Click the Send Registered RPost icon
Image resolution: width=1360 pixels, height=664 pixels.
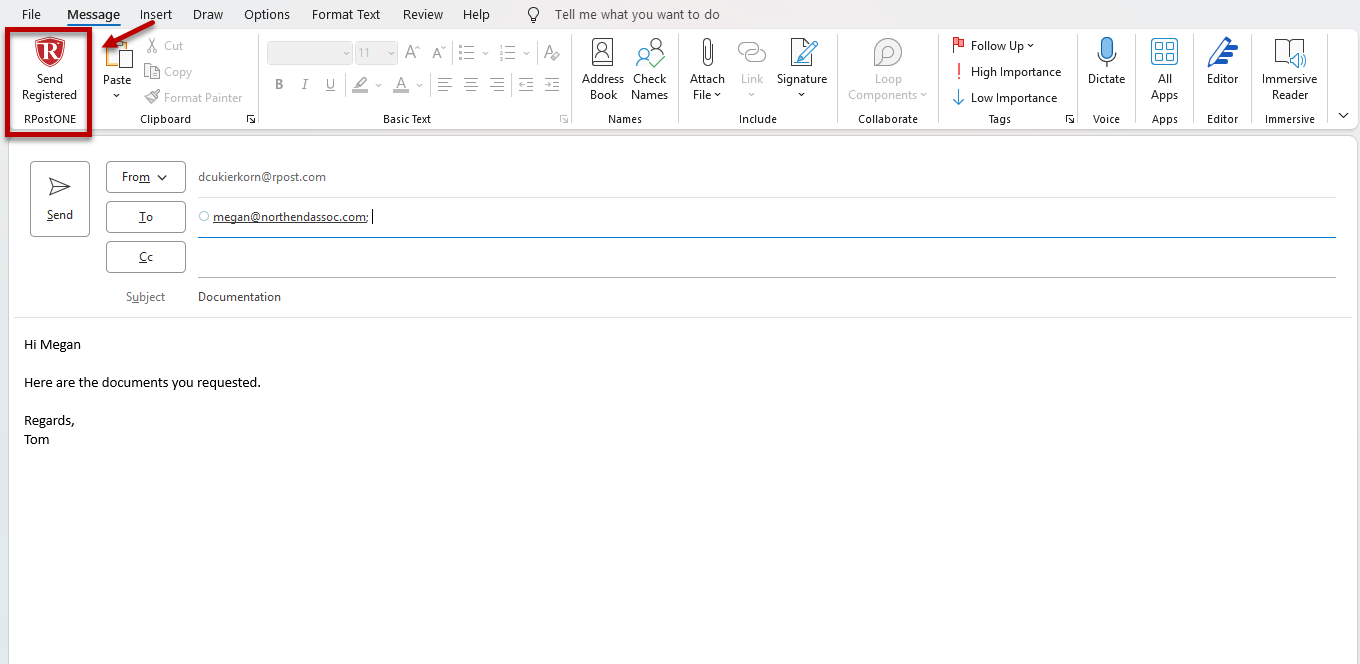(49, 54)
